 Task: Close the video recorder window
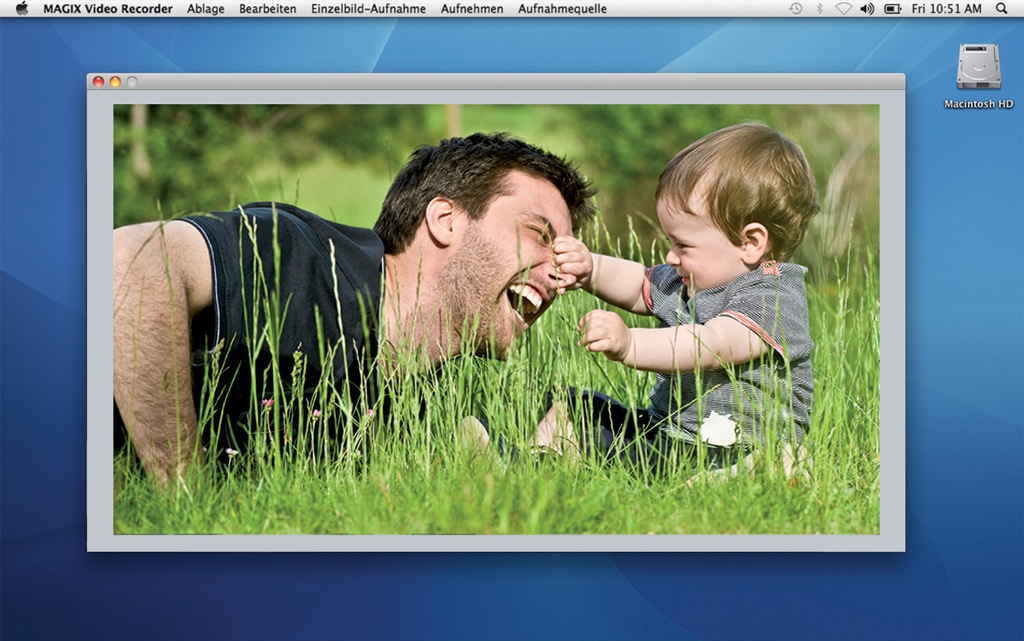point(99,82)
